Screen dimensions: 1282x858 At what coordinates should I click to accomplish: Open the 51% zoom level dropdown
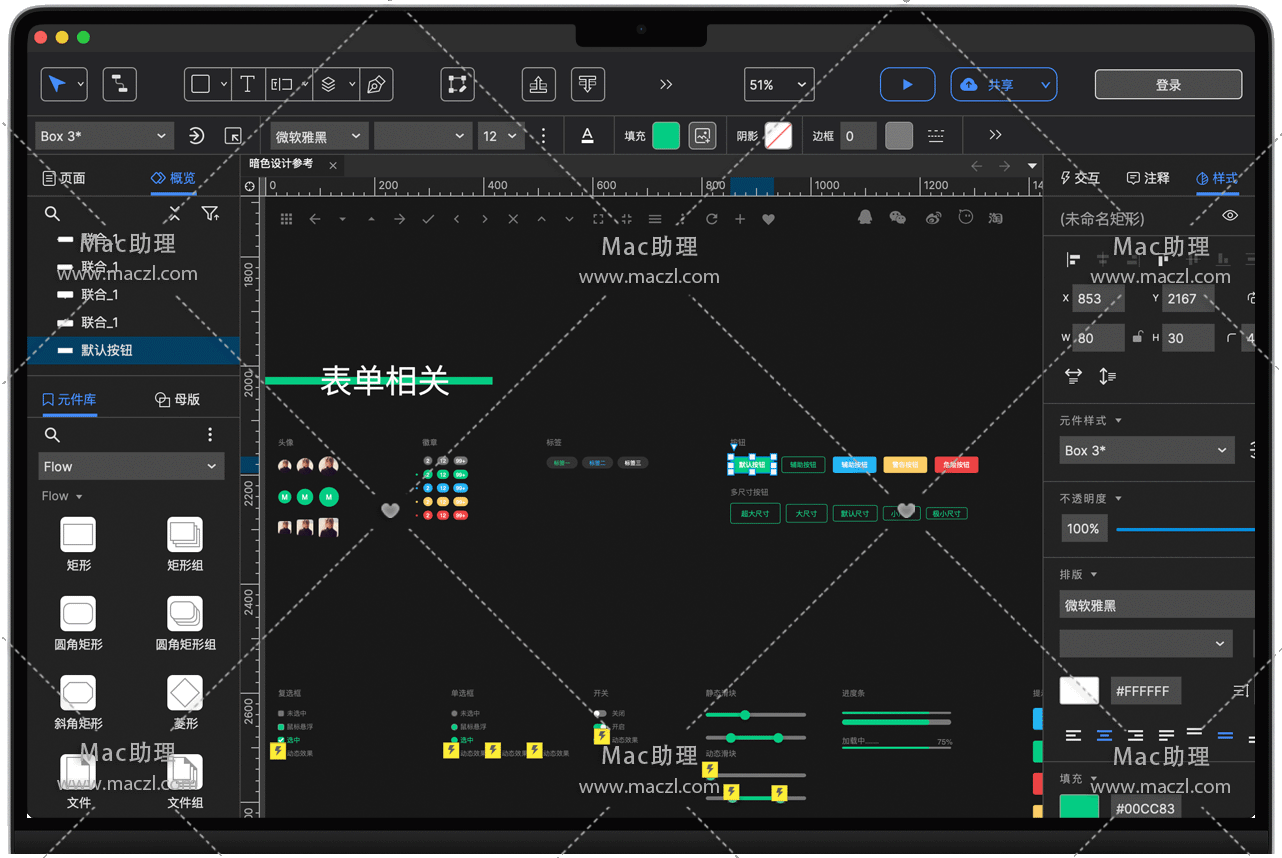(778, 85)
